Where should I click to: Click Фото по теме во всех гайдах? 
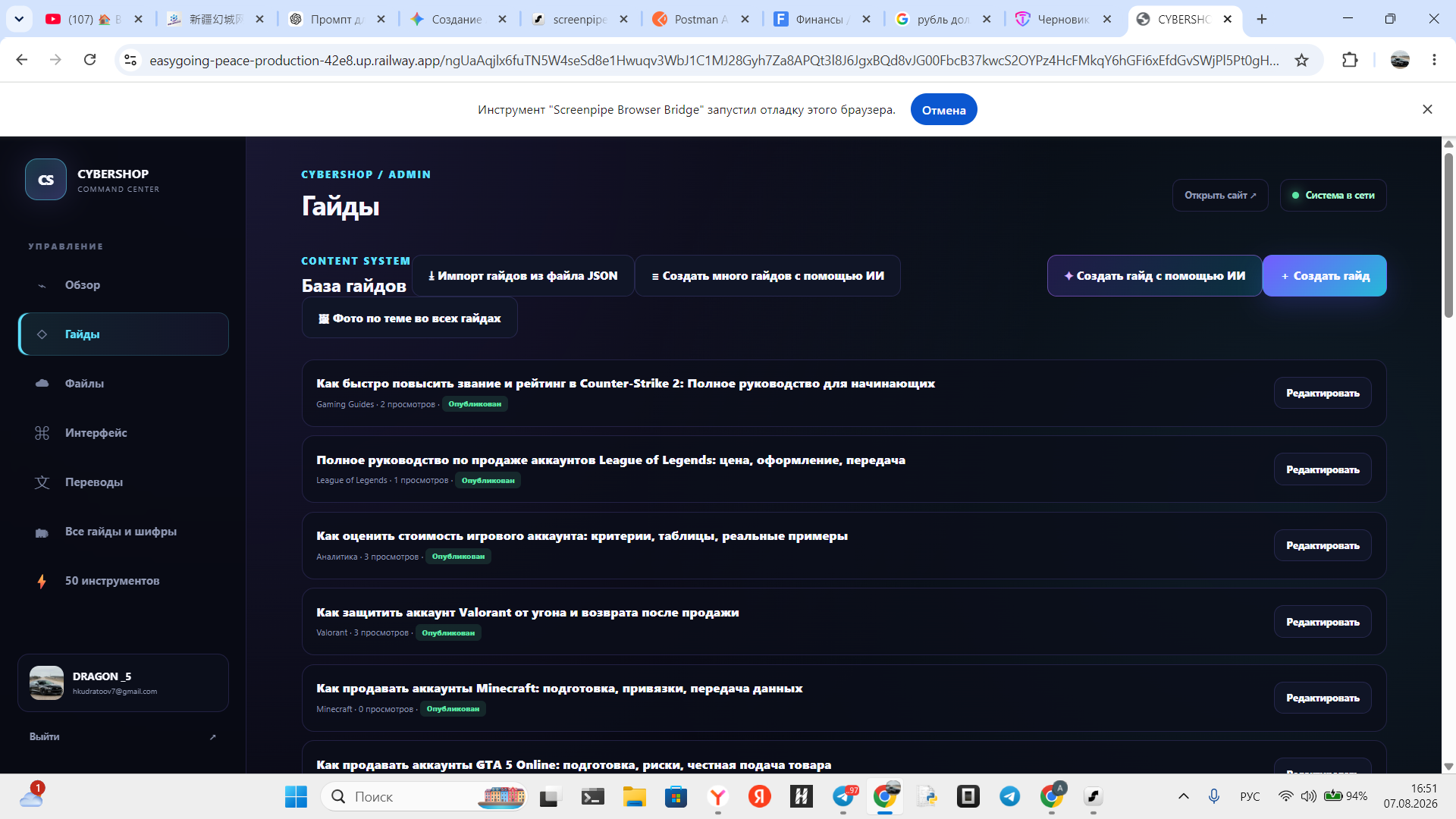coord(409,318)
